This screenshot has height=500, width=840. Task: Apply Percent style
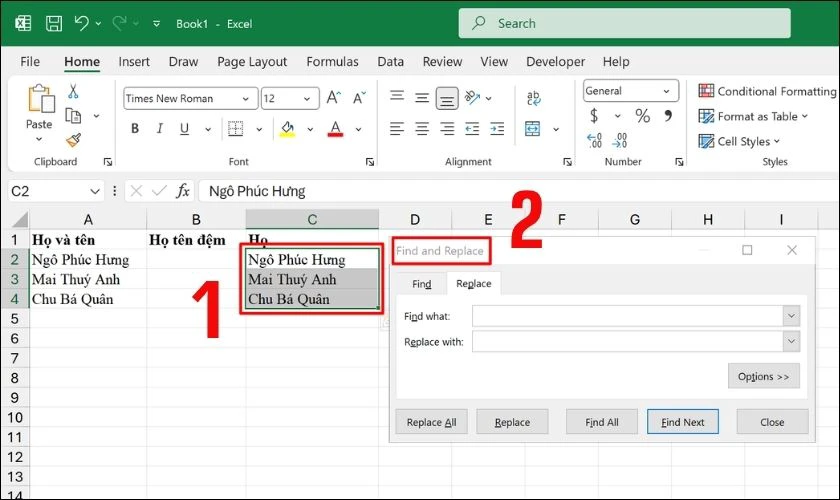(x=642, y=116)
